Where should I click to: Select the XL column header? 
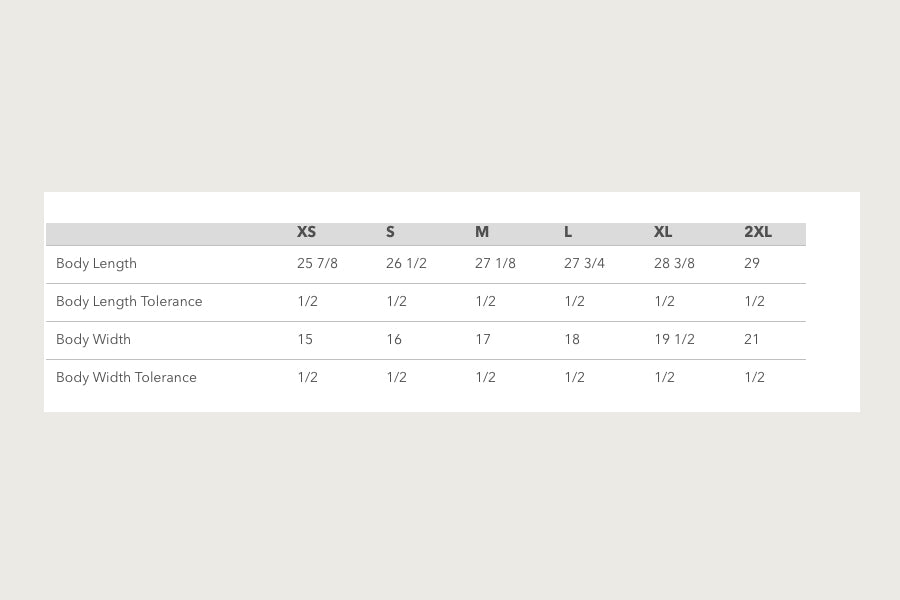point(663,232)
